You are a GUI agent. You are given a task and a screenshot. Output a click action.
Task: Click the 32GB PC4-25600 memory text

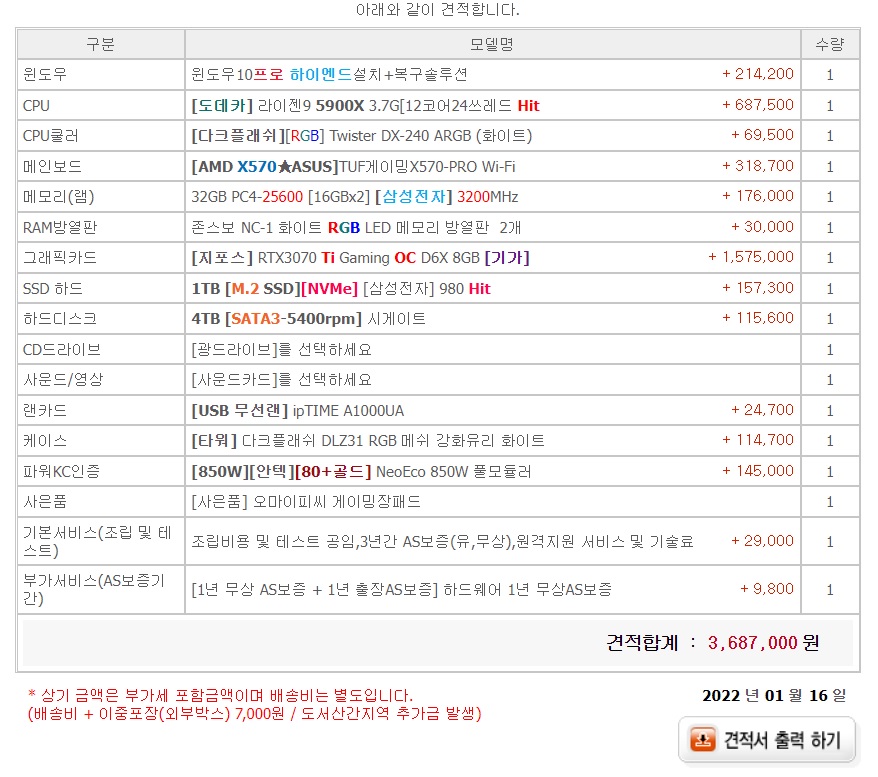[x=354, y=197]
